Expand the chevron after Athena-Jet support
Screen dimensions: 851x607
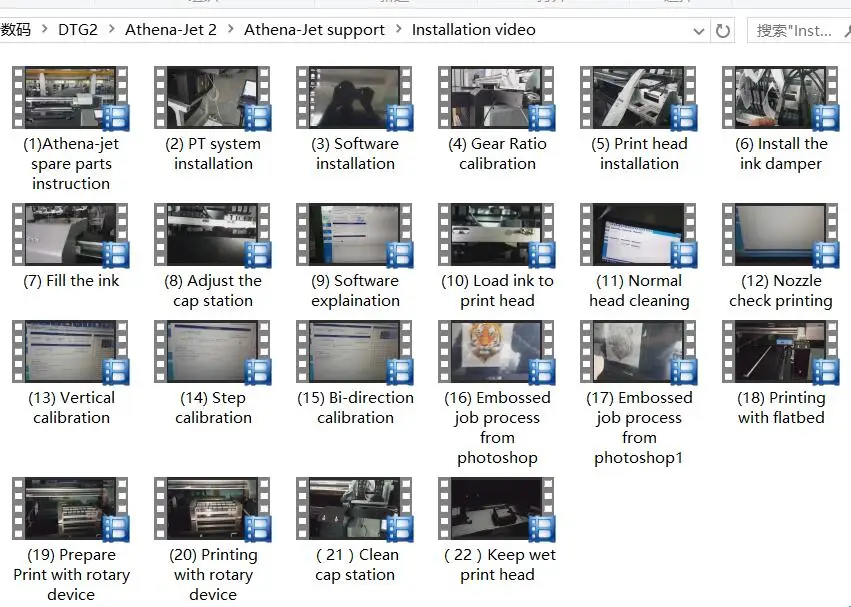[399, 29]
